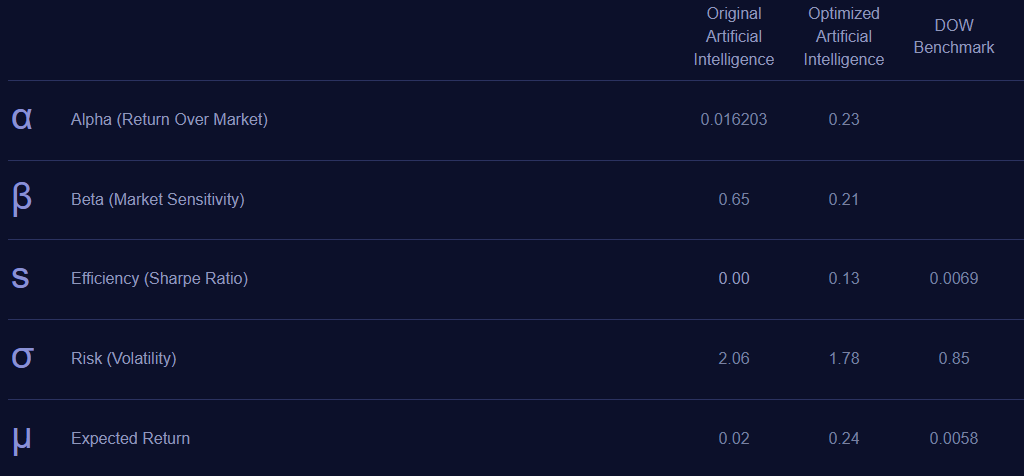
Task: Select the optimized beta value 0.21
Action: point(844,199)
